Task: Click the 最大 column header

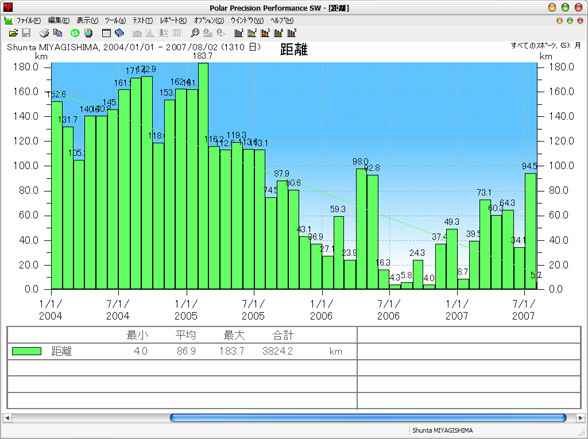Action: click(x=234, y=335)
